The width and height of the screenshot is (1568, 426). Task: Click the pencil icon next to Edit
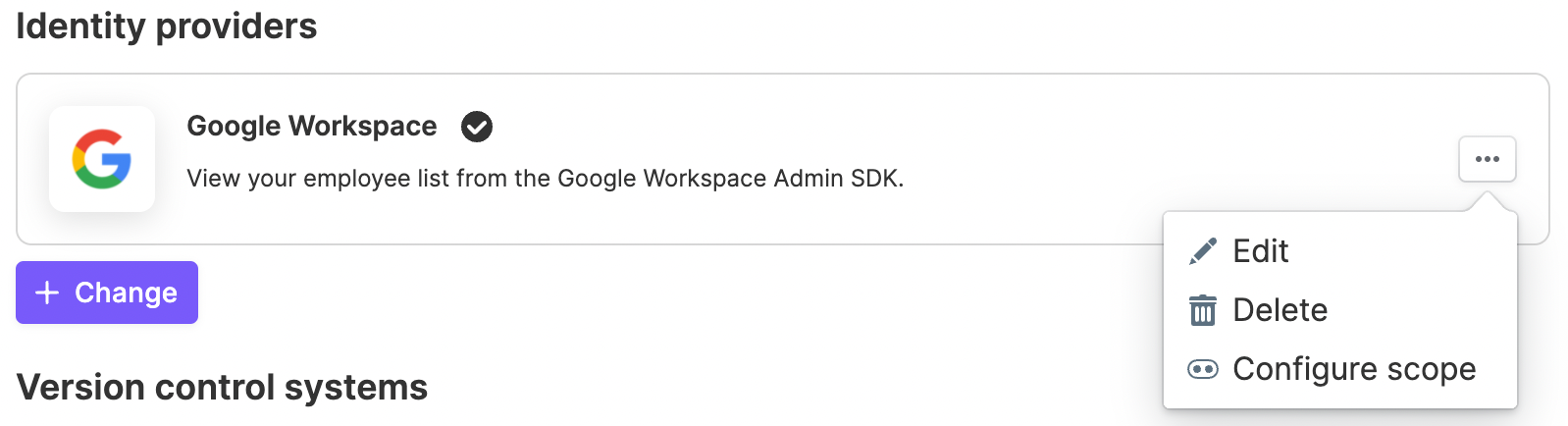[x=1203, y=251]
